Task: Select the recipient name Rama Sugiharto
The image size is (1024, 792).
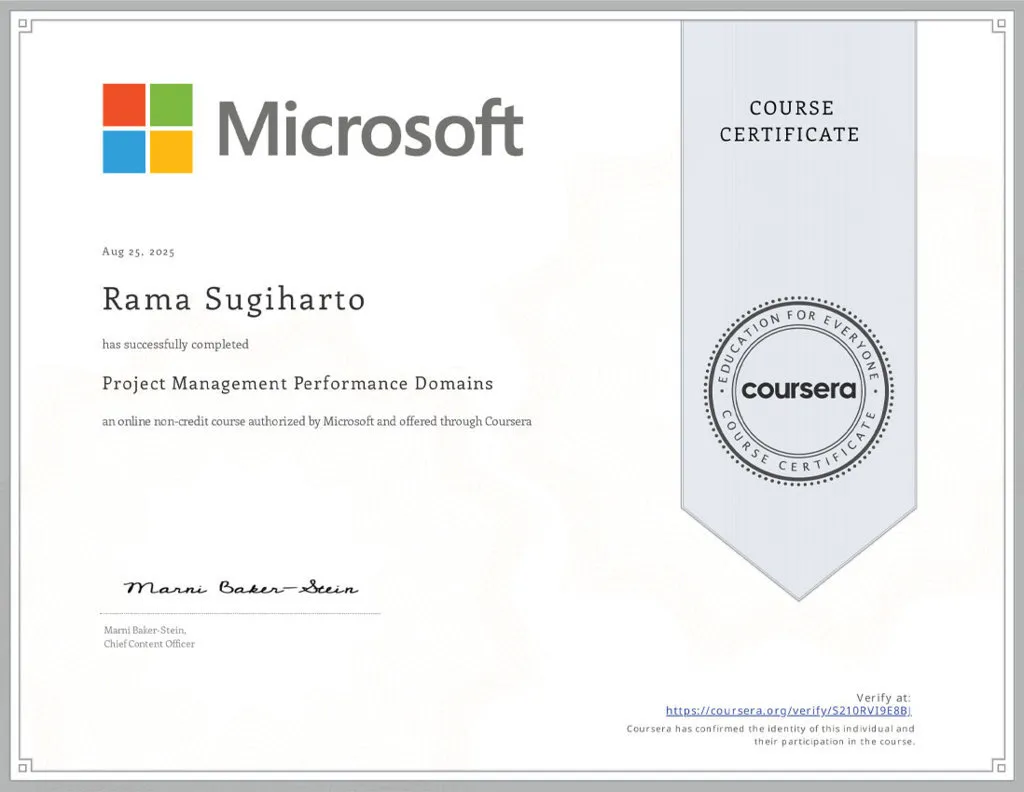Action: click(x=233, y=299)
